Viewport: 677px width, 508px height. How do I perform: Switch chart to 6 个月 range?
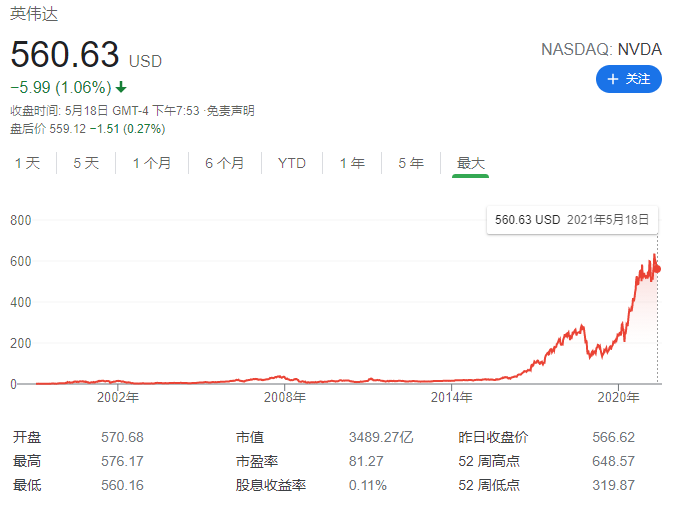[225, 163]
